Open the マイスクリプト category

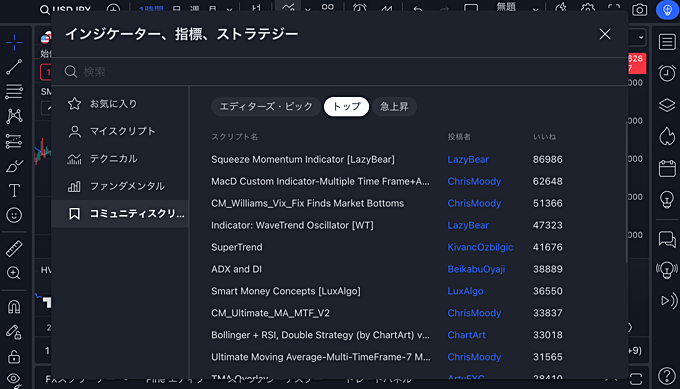click(x=120, y=131)
